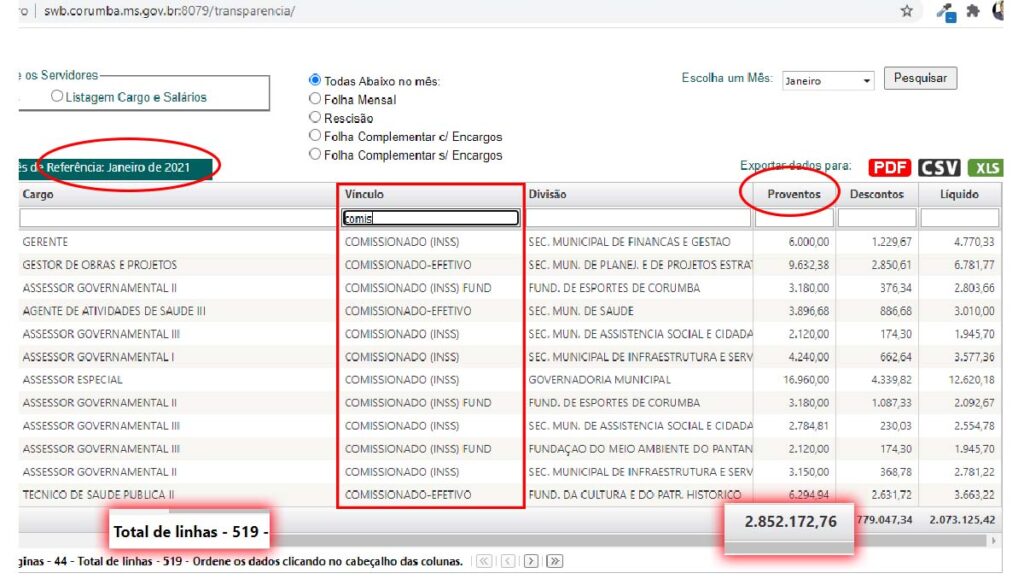Click proventos value 2.784,81
Viewport: 1024px width, 579px height.
(808, 426)
